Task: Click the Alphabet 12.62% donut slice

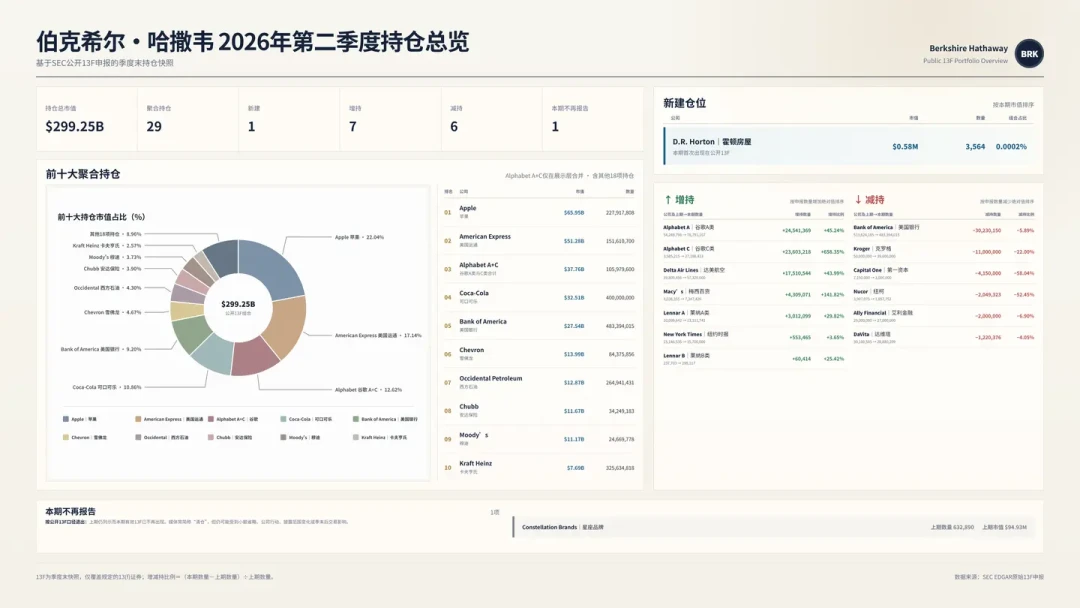Action: pos(254,356)
